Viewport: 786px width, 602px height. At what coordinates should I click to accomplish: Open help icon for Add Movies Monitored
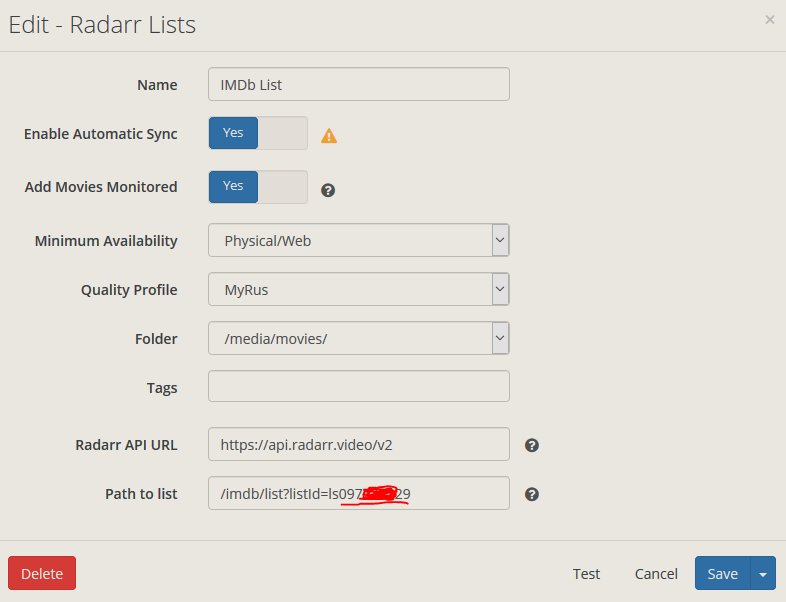(328, 190)
